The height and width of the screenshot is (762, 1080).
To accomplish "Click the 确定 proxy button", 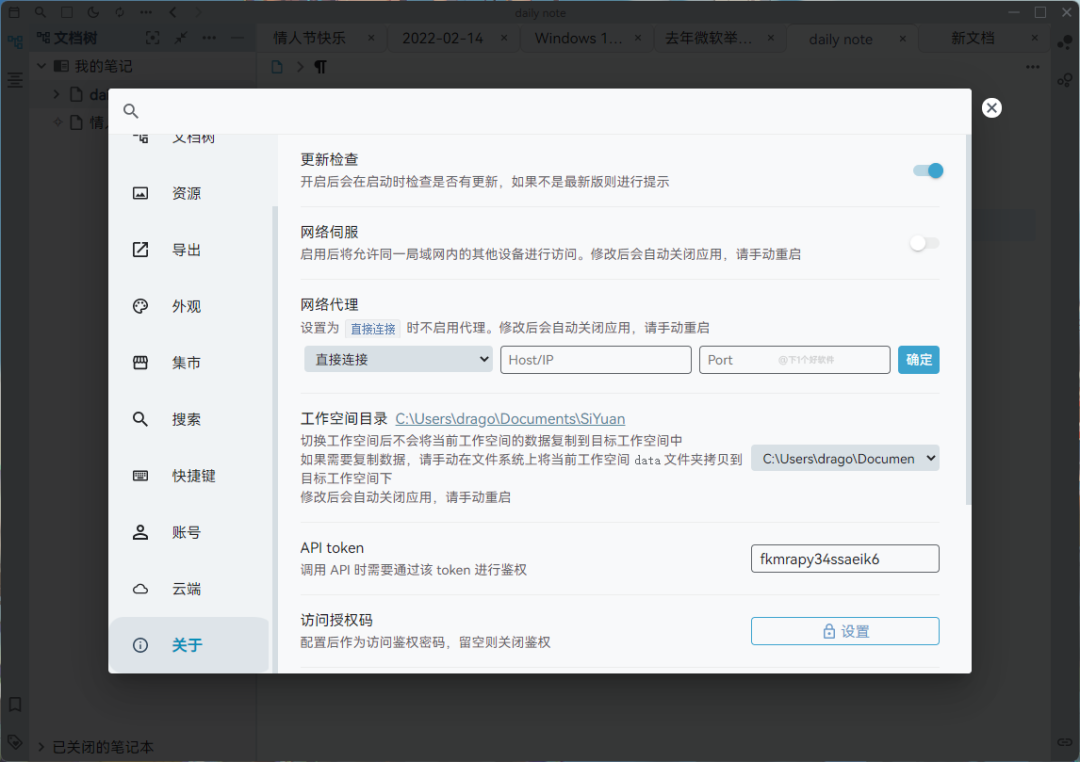I will (x=918, y=359).
